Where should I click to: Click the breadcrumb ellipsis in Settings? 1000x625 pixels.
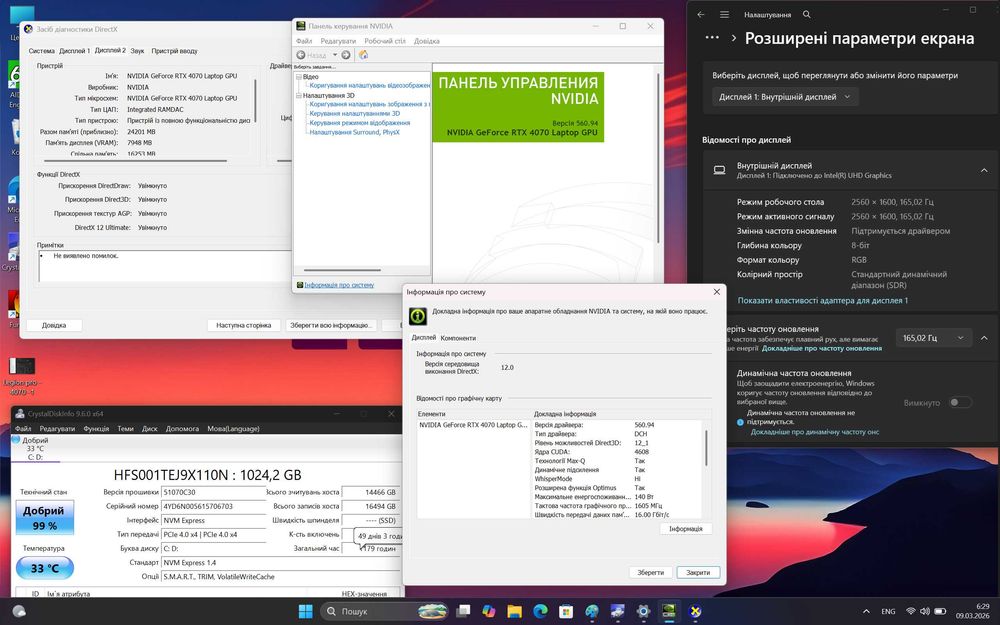712,38
